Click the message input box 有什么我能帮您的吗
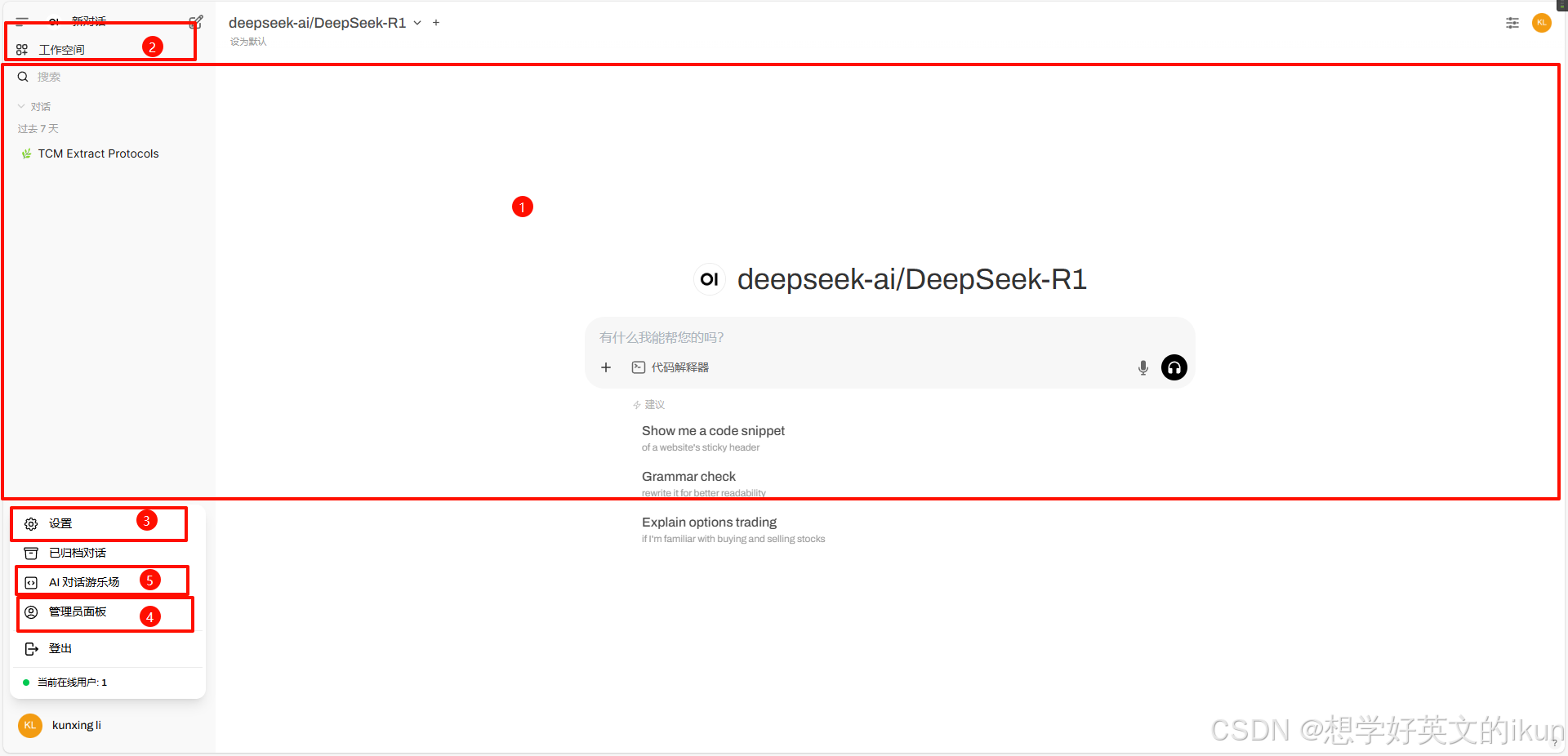This screenshot has height=756, width=1568. [889, 337]
